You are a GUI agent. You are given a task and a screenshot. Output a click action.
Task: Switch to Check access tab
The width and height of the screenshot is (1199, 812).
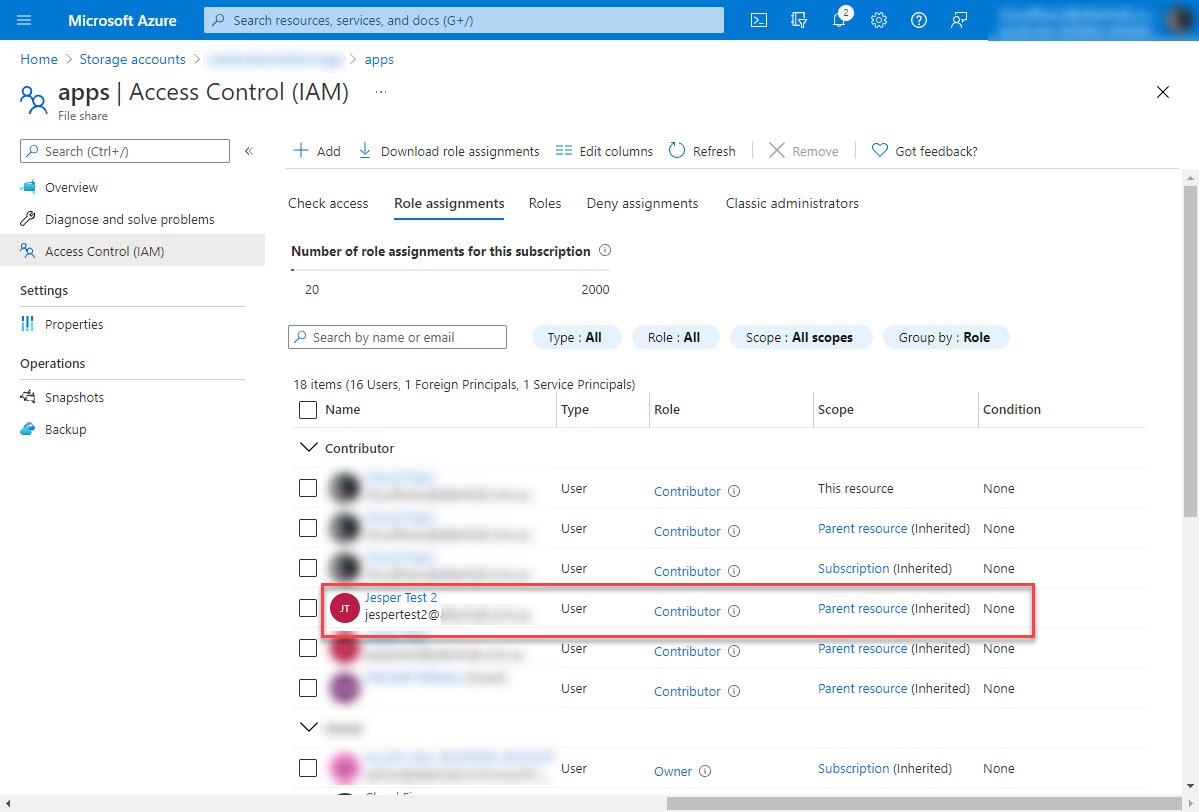click(x=328, y=203)
